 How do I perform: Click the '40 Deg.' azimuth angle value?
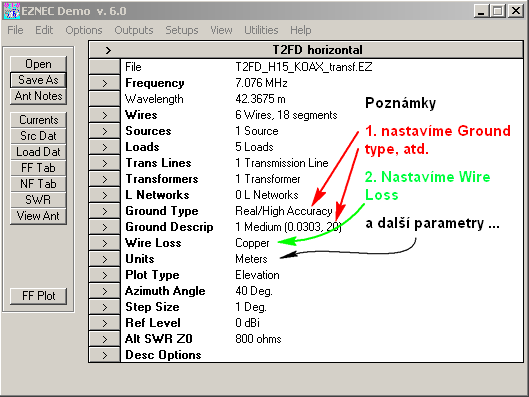tap(254, 291)
